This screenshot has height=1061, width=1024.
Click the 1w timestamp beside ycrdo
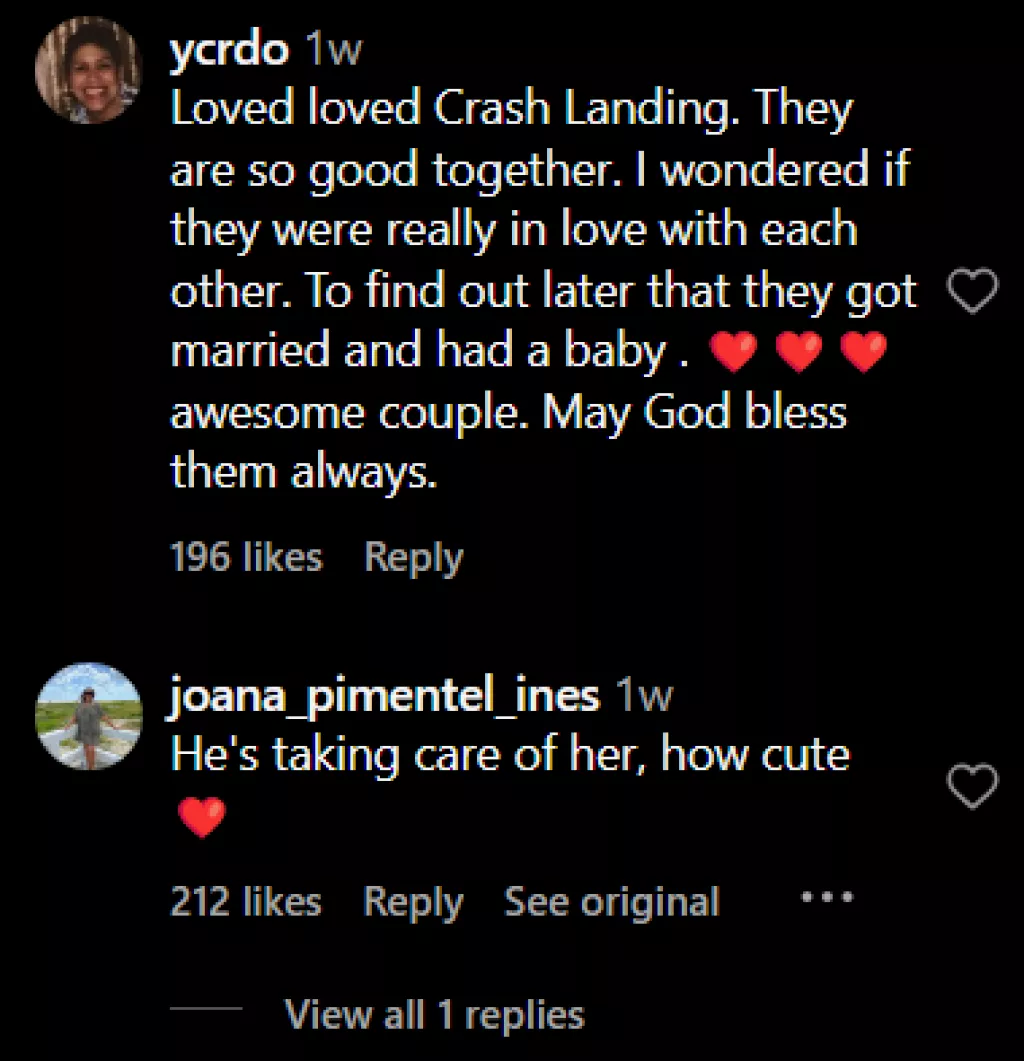332,50
